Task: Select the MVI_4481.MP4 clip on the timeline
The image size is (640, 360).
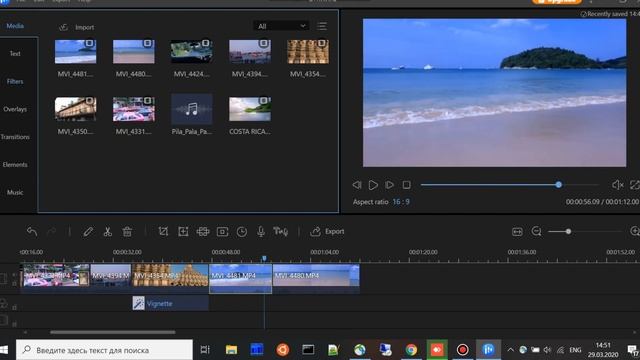Action: (x=240, y=279)
